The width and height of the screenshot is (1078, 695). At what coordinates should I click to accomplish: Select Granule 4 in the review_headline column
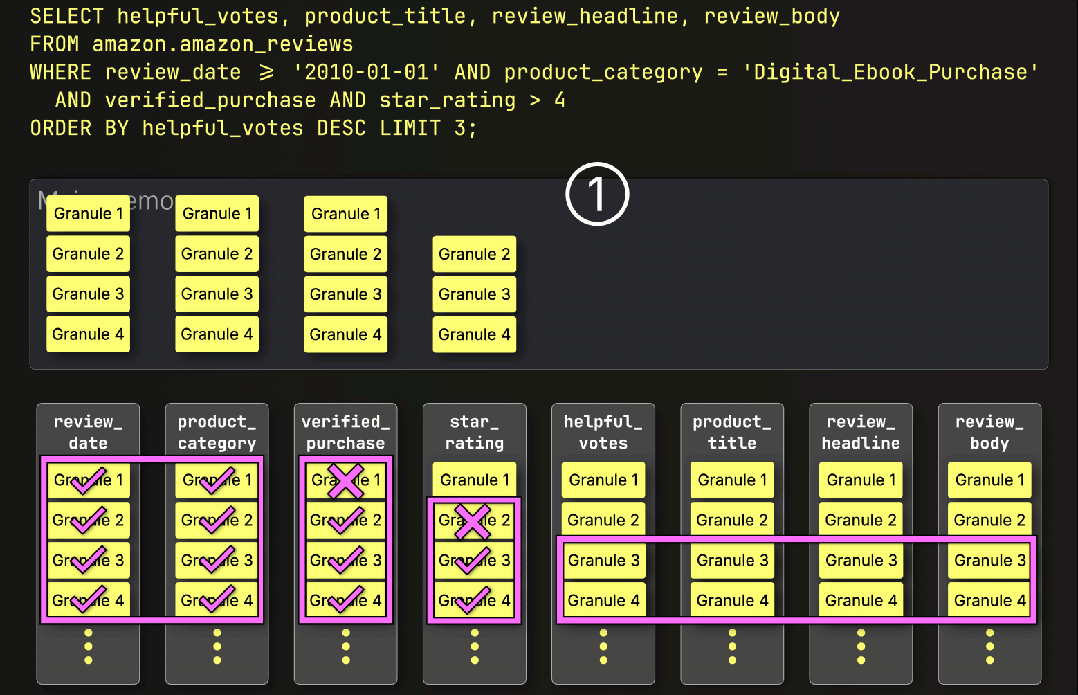point(861,600)
